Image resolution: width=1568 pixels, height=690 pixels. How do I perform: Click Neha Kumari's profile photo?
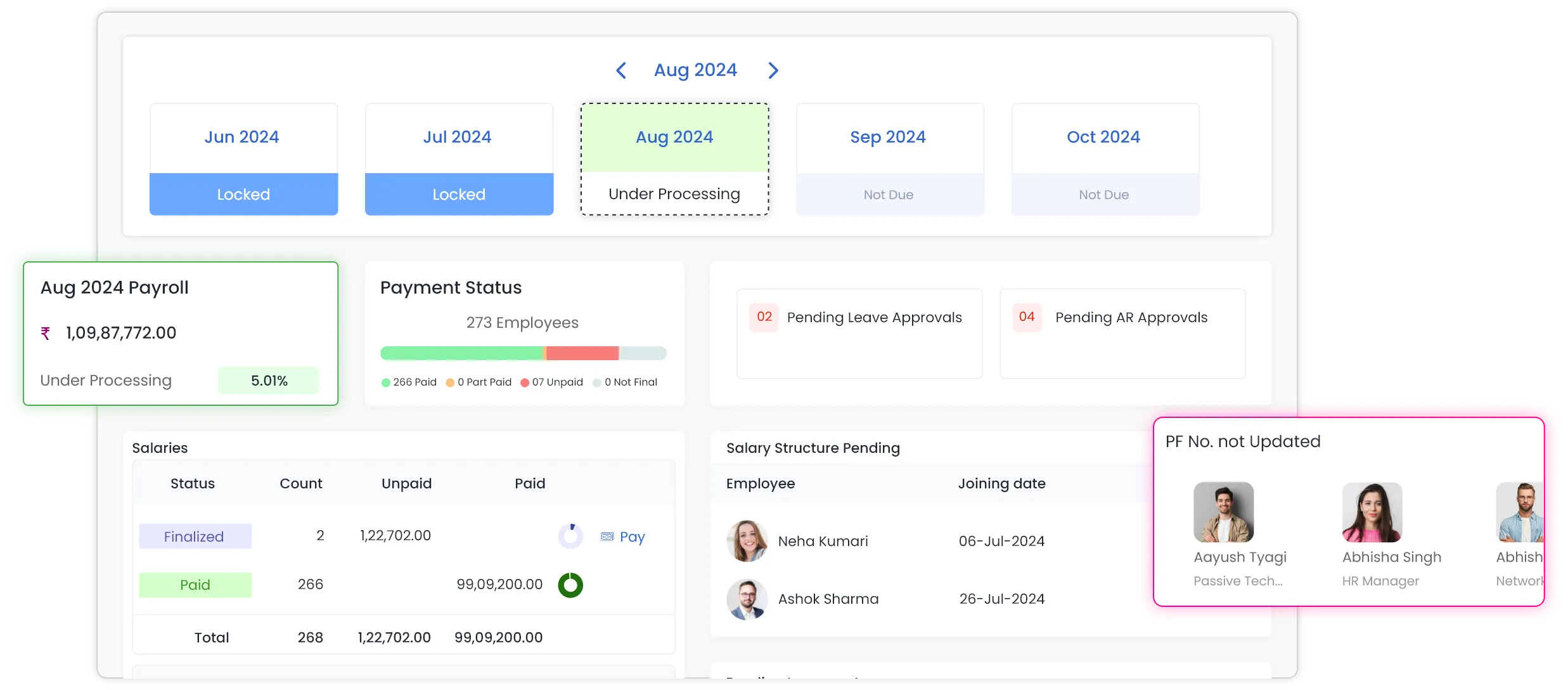pos(747,541)
